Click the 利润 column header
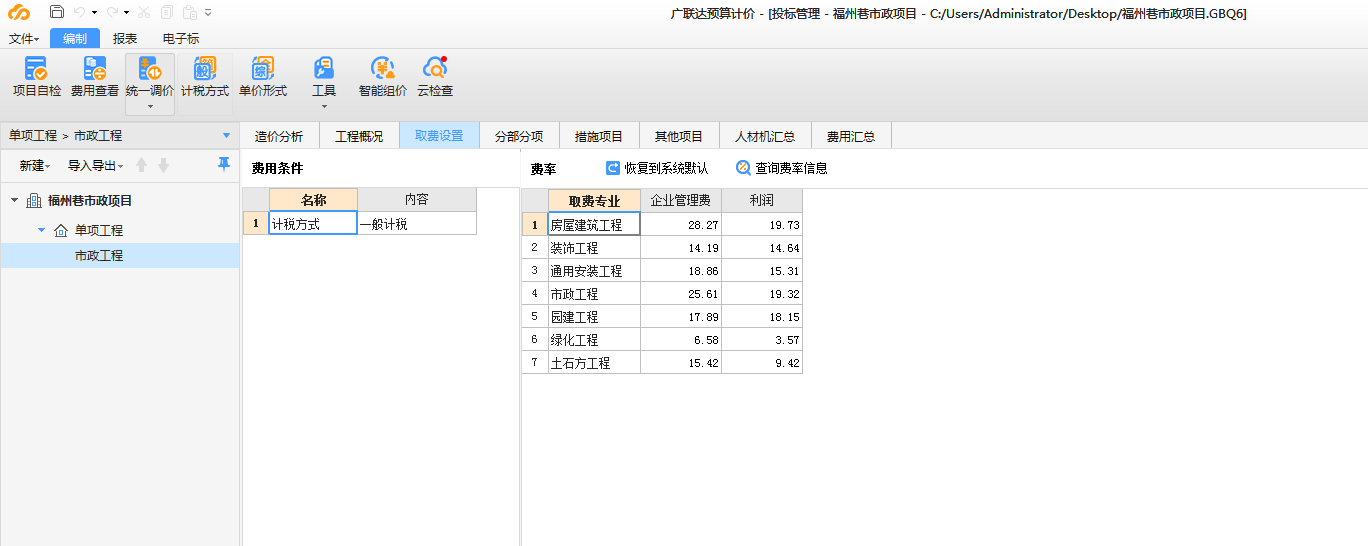The image size is (1368, 546). (x=762, y=200)
